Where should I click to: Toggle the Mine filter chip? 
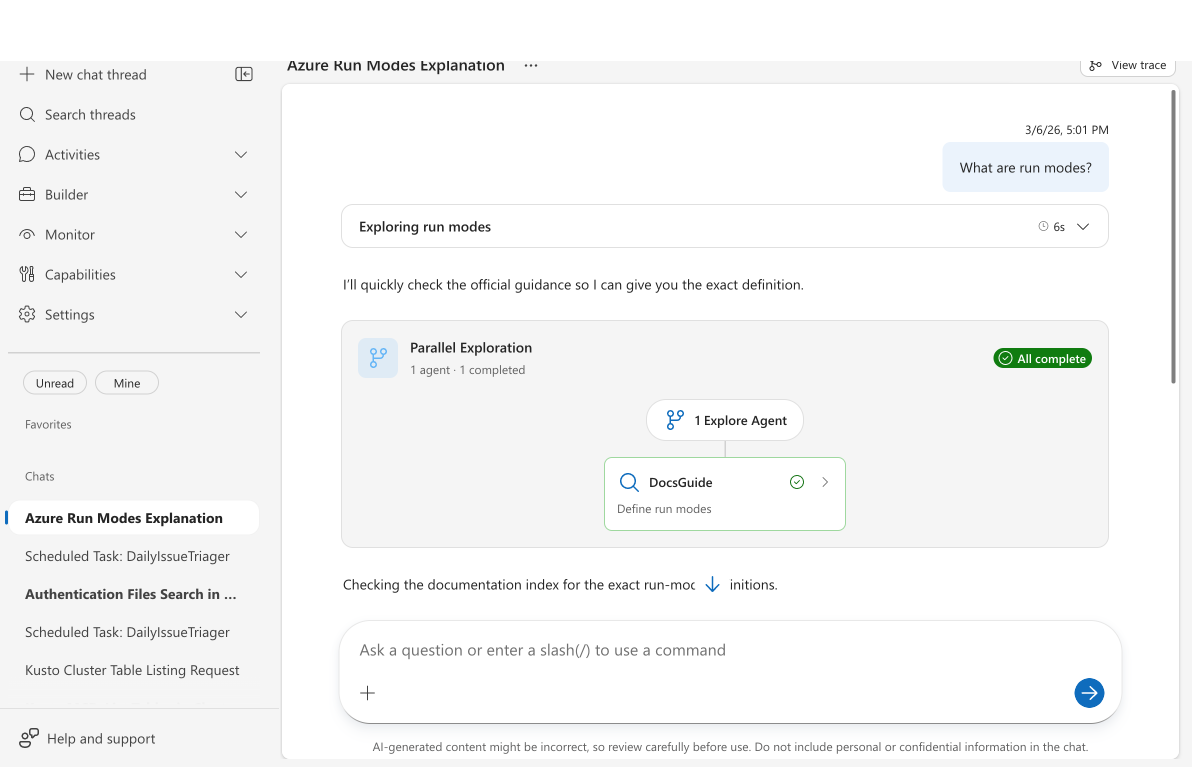[x=127, y=383]
